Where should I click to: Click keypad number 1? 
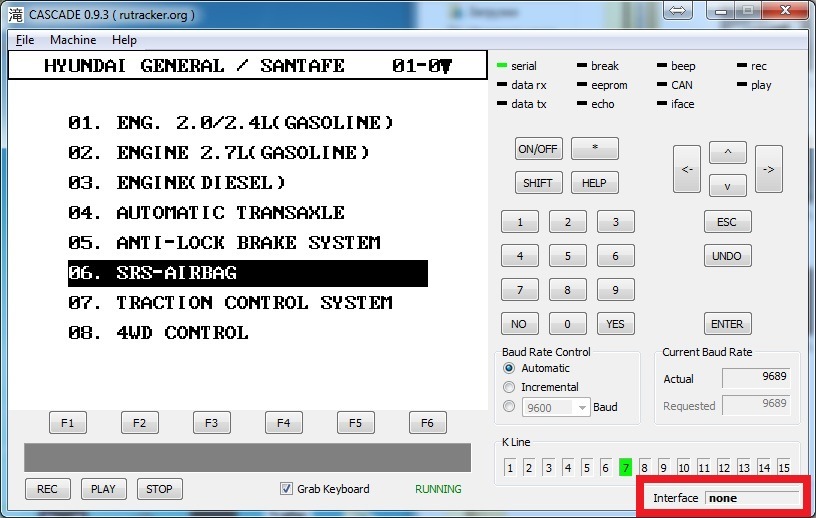(x=519, y=222)
